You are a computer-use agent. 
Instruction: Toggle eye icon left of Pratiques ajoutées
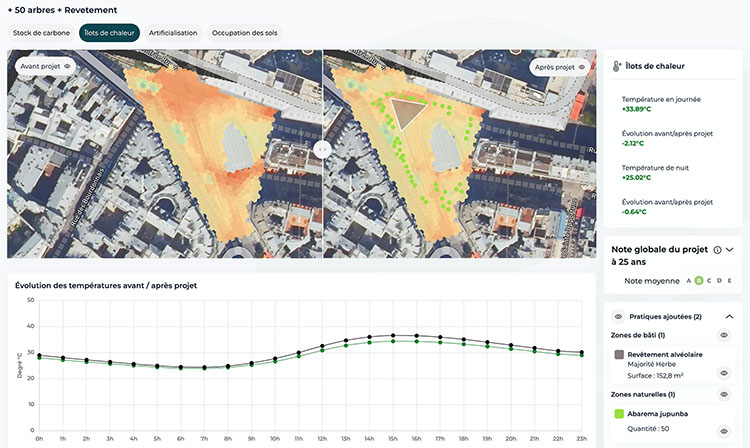coord(618,316)
